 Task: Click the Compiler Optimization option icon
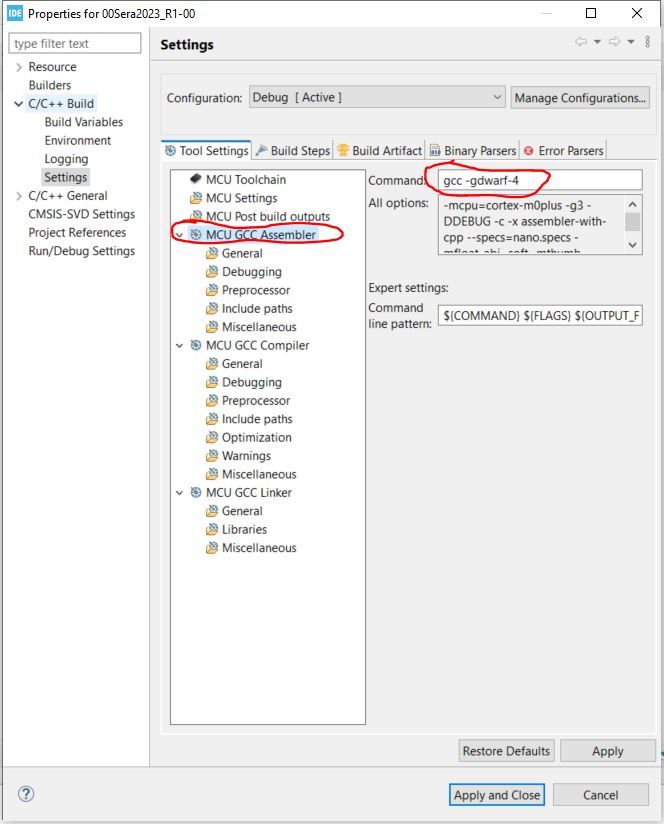click(212, 437)
